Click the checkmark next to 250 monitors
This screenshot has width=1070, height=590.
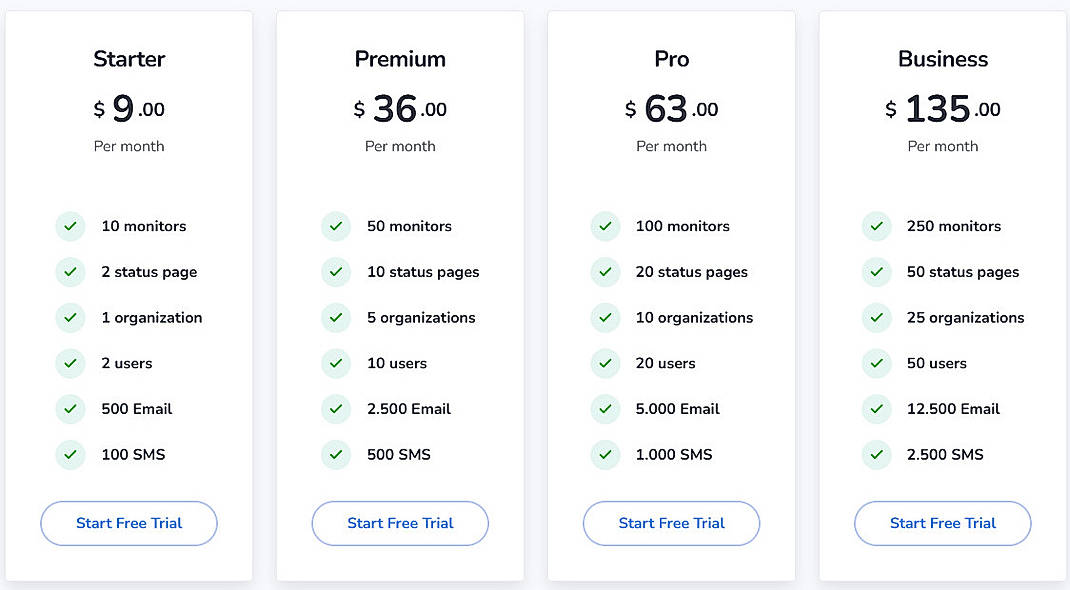[876, 226]
